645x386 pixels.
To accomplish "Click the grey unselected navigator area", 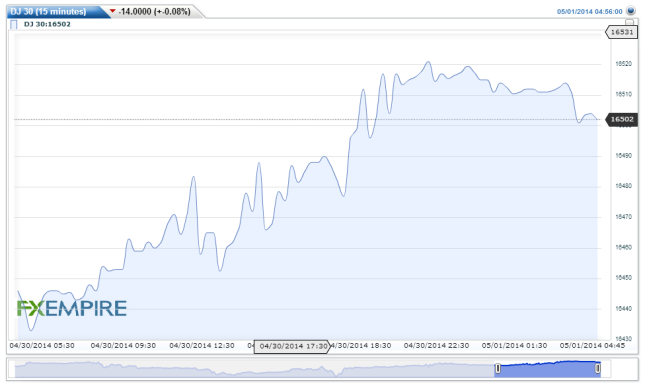I will (255, 369).
